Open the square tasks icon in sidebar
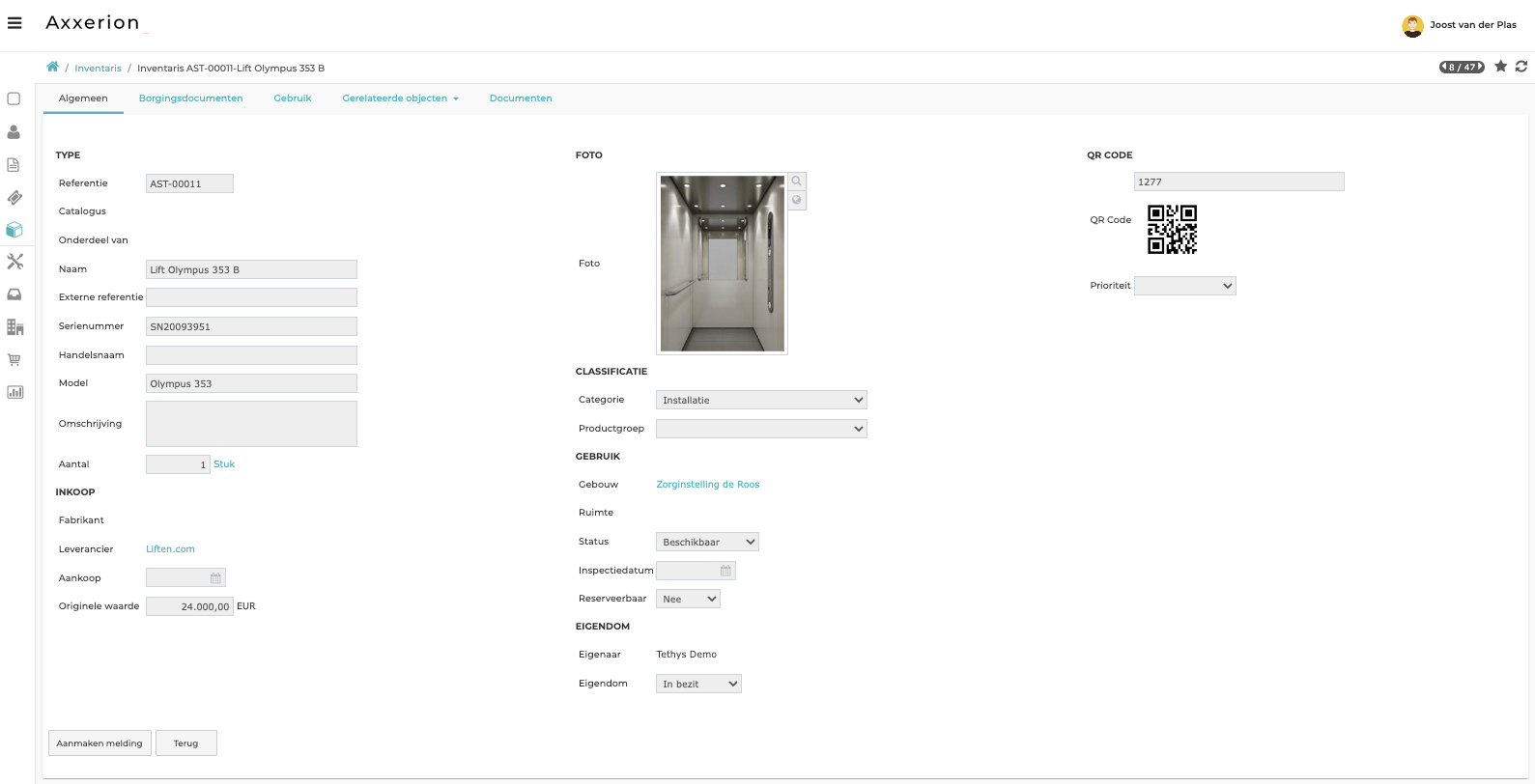 pyautogui.click(x=14, y=98)
